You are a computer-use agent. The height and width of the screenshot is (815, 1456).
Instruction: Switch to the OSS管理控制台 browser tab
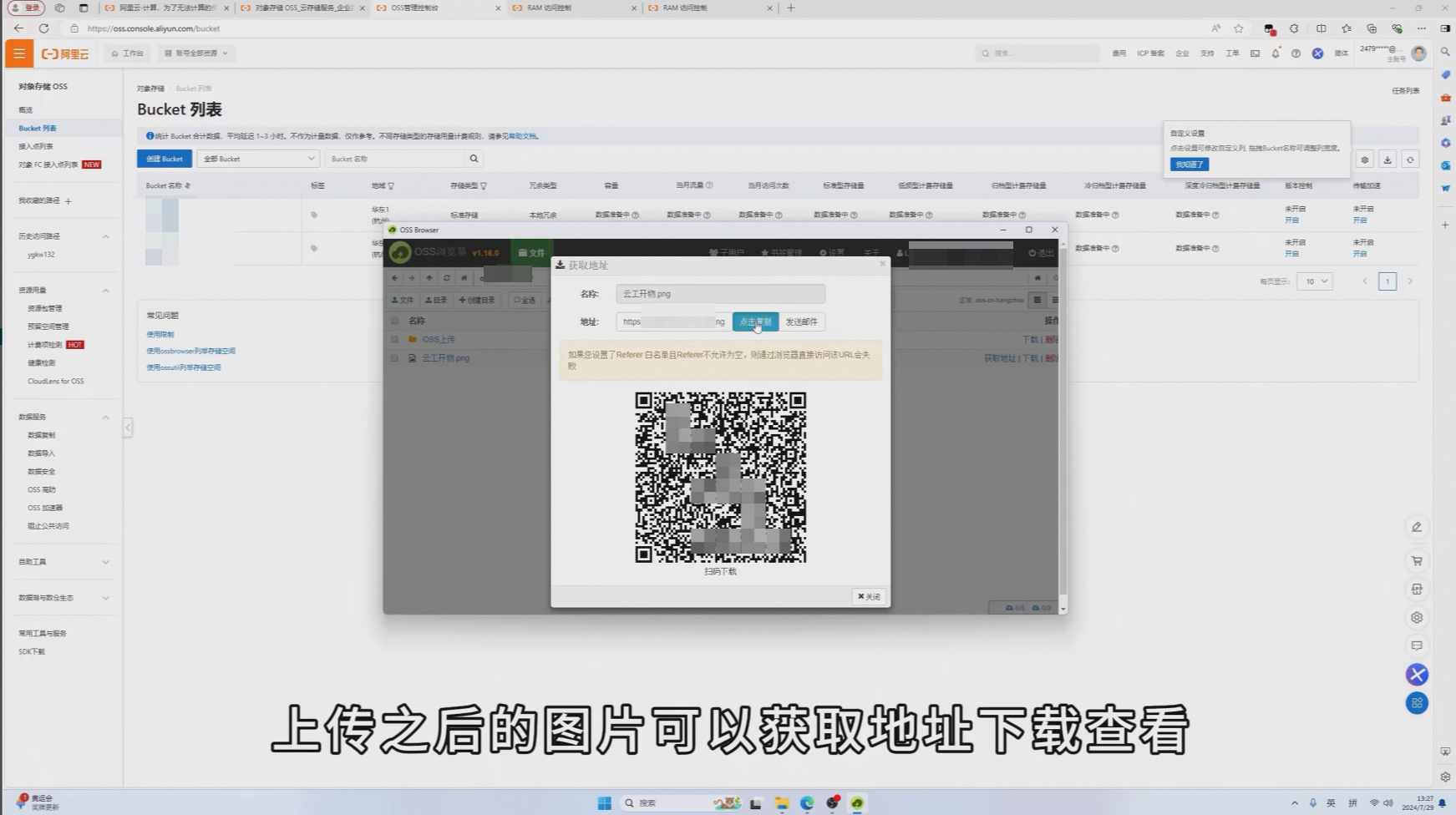(437, 8)
